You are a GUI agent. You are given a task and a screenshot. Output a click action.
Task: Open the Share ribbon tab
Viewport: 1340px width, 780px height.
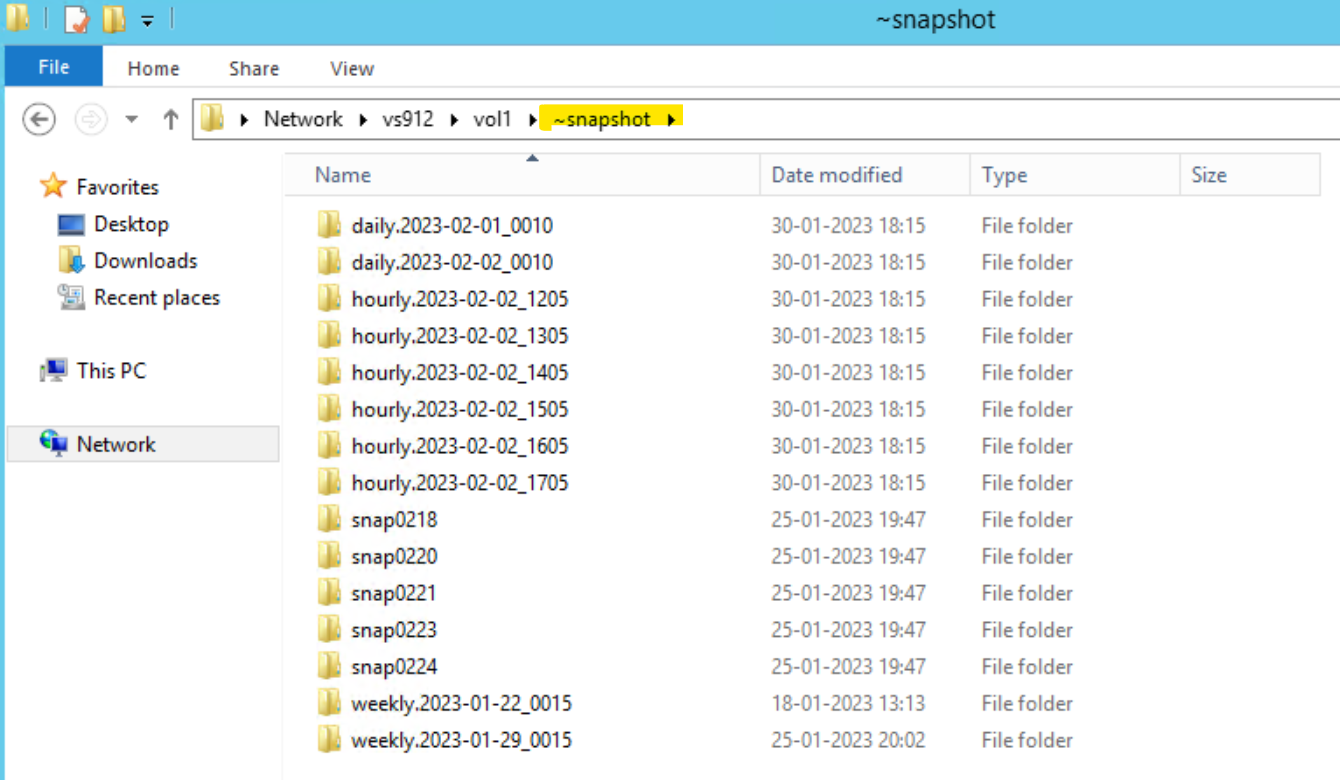(253, 68)
